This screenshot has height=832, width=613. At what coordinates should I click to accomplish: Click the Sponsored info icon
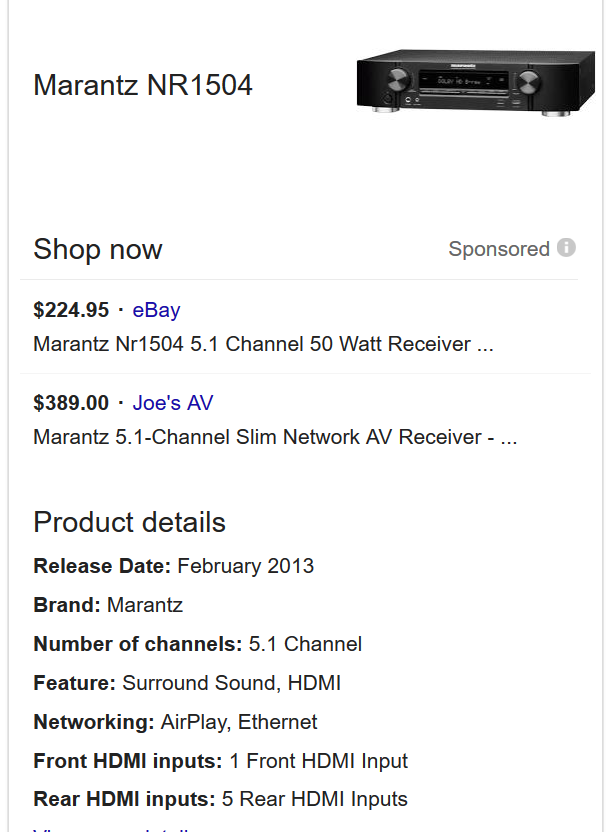567,248
